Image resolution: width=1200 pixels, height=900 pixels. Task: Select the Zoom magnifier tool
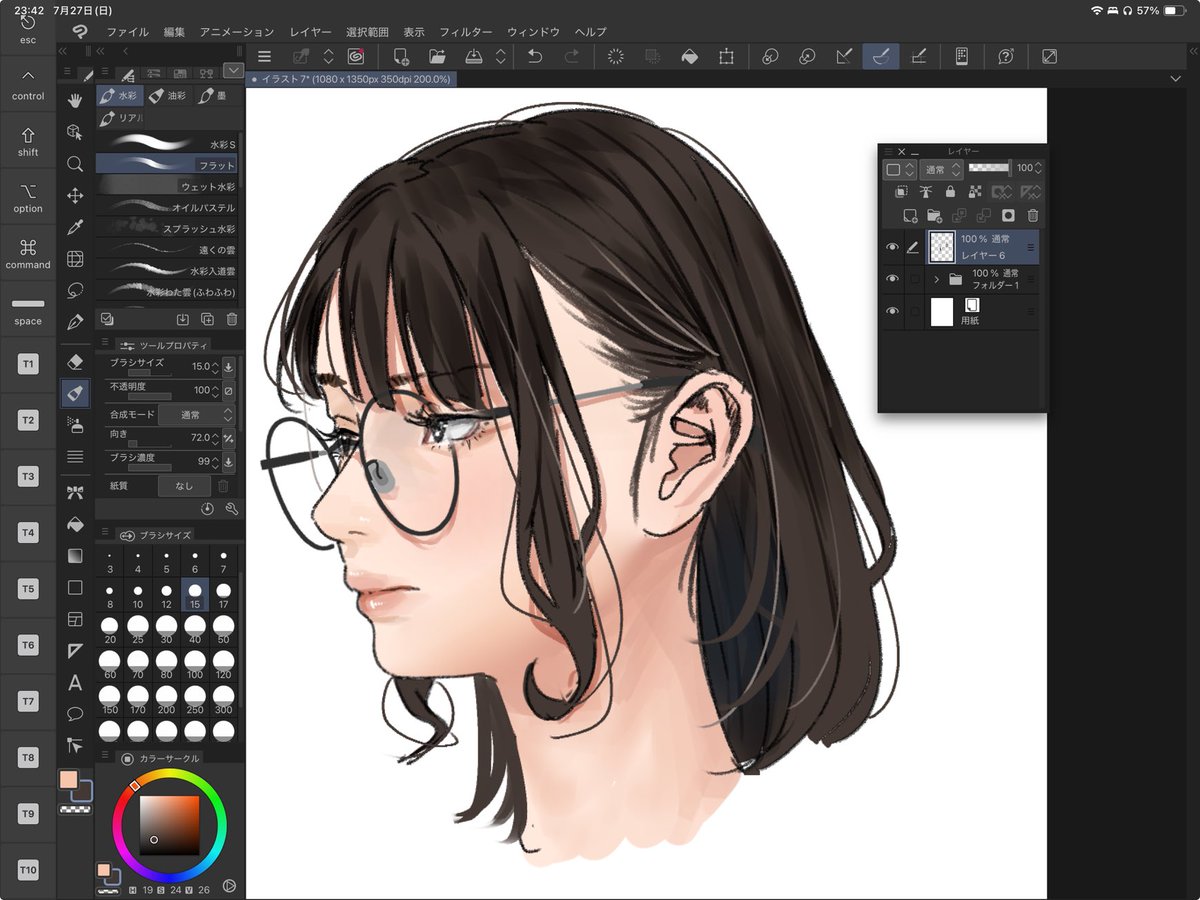(75, 164)
